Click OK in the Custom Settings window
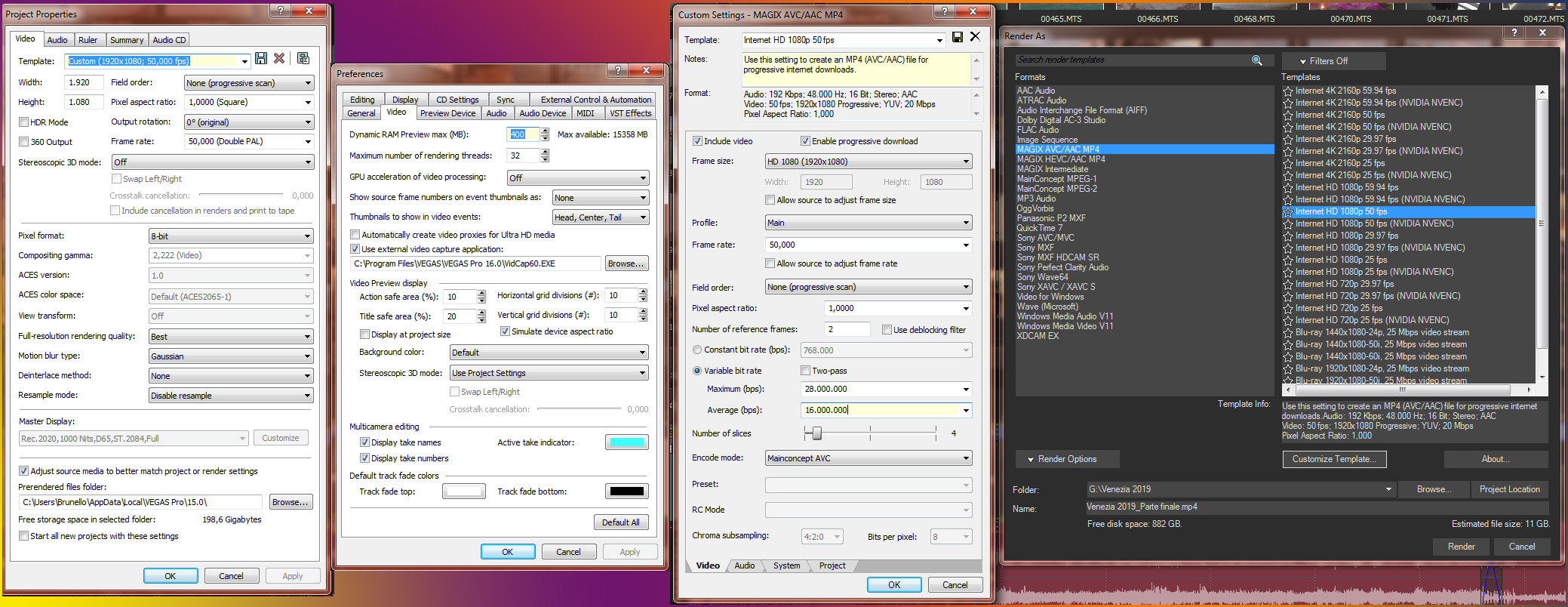 894,584
